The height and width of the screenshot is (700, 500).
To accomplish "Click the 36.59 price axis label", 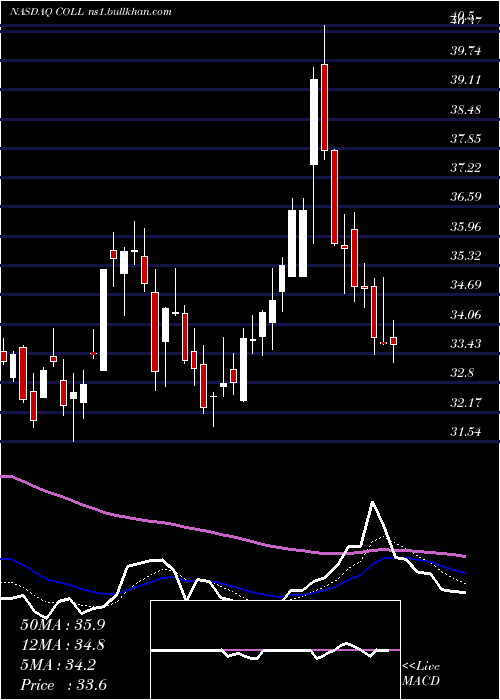I will point(466,197).
